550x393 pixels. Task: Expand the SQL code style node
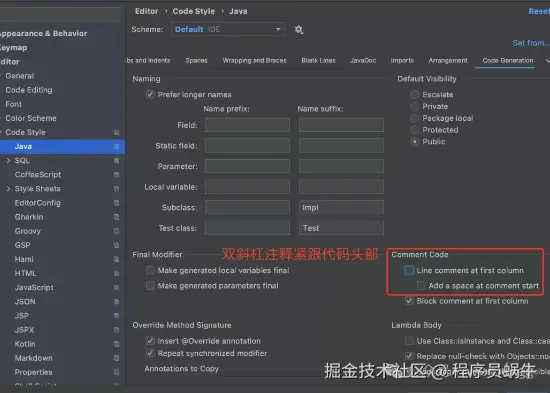(8, 160)
